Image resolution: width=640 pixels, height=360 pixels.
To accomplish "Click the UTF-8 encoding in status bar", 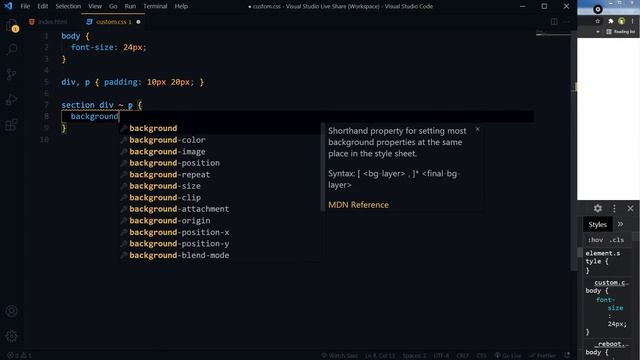I will tap(441, 356).
